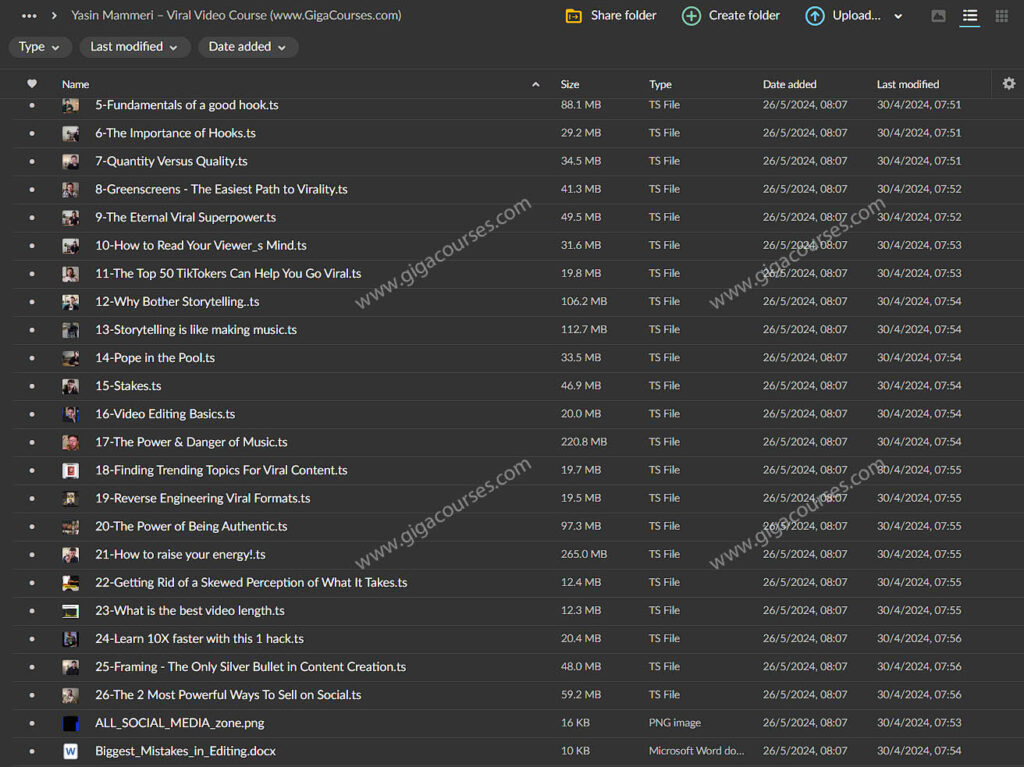Screen dimensions: 1024x767
Task: Click thumbnail of 21-How to raise your energy!.ts
Action: pos(71,555)
